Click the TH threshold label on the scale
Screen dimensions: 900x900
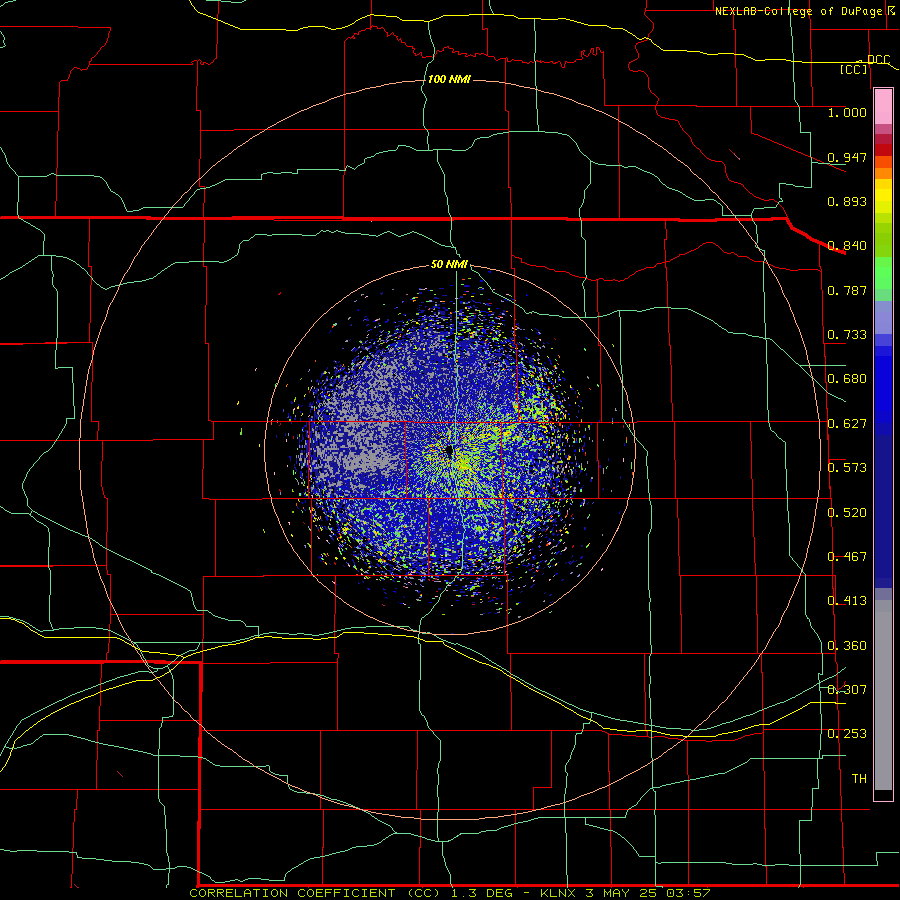click(859, 779)
